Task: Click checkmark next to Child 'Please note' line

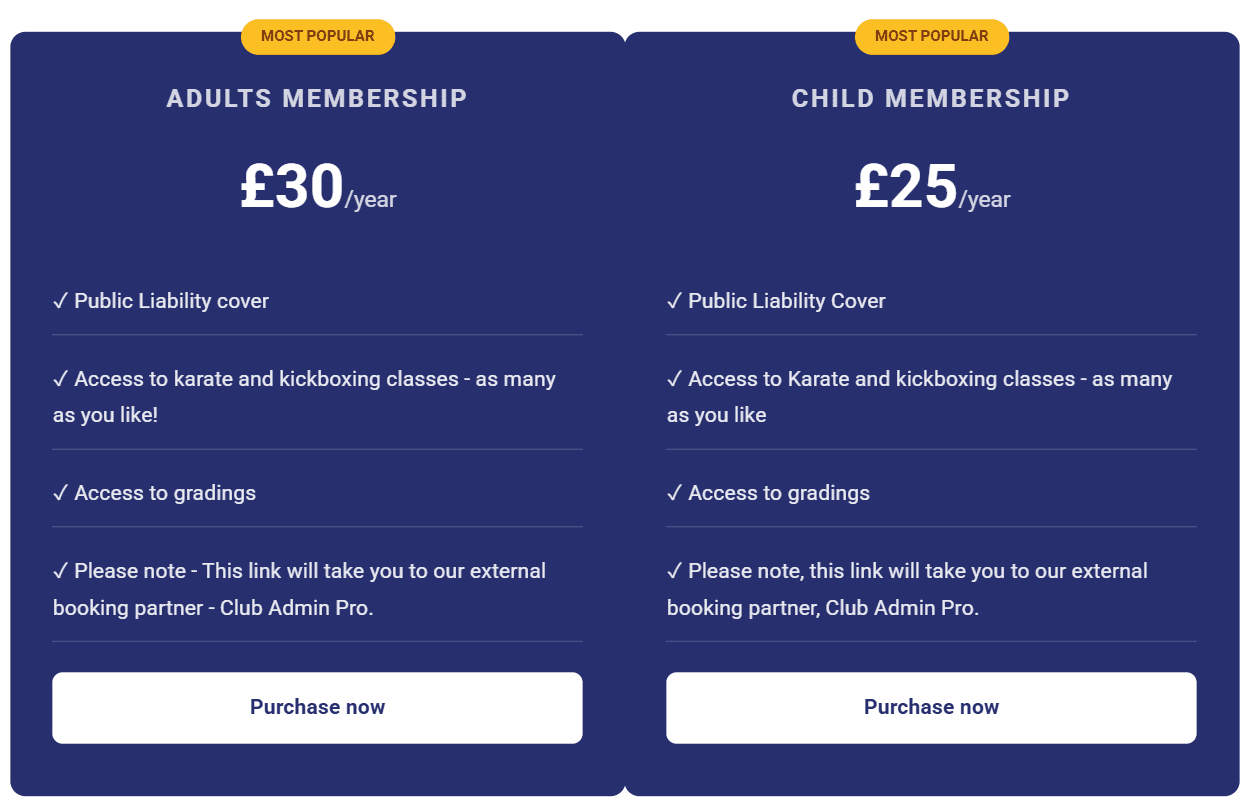Action: click(675, 570)
